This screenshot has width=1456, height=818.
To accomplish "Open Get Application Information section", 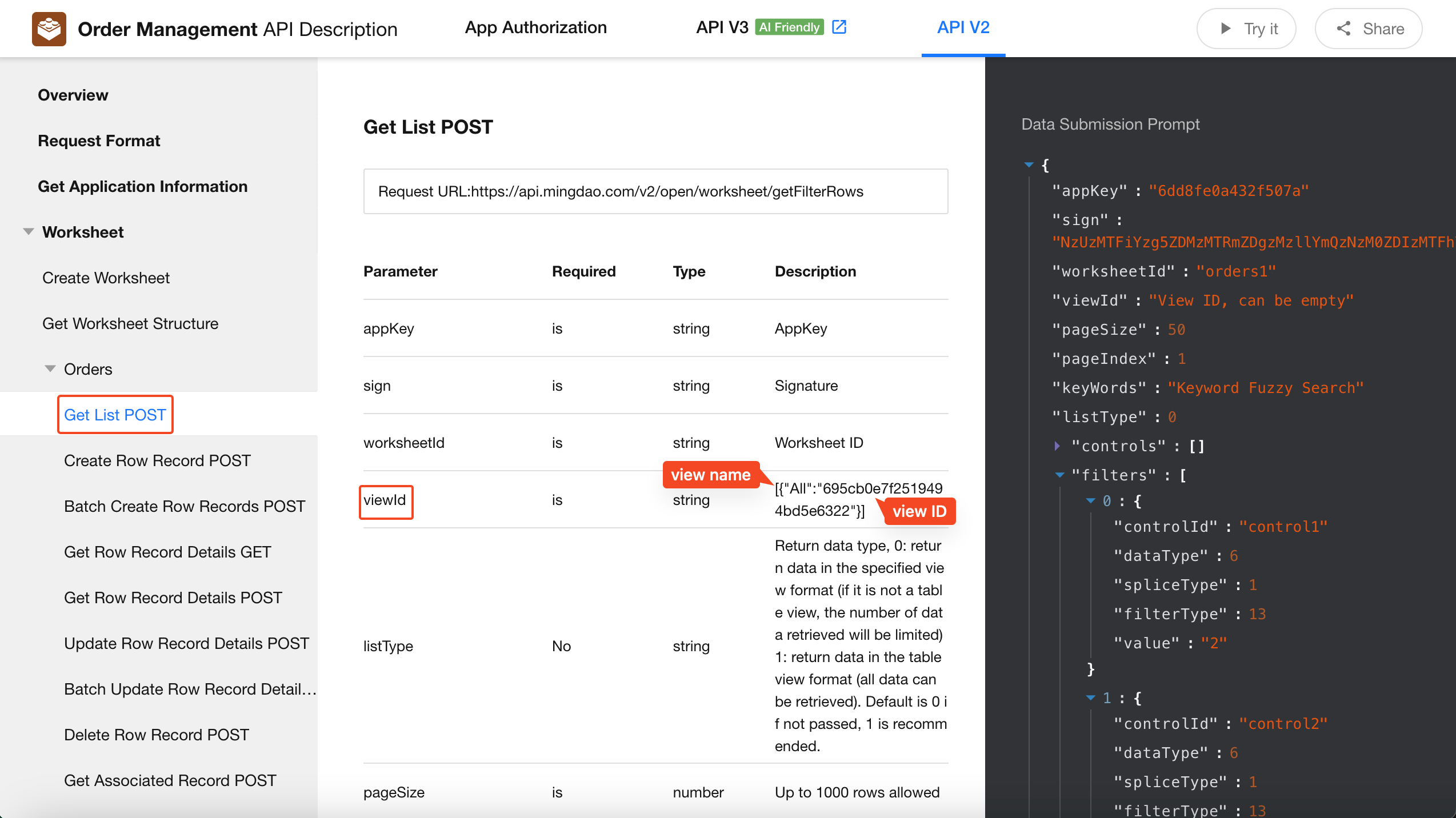I will click(x=142, y=186).
